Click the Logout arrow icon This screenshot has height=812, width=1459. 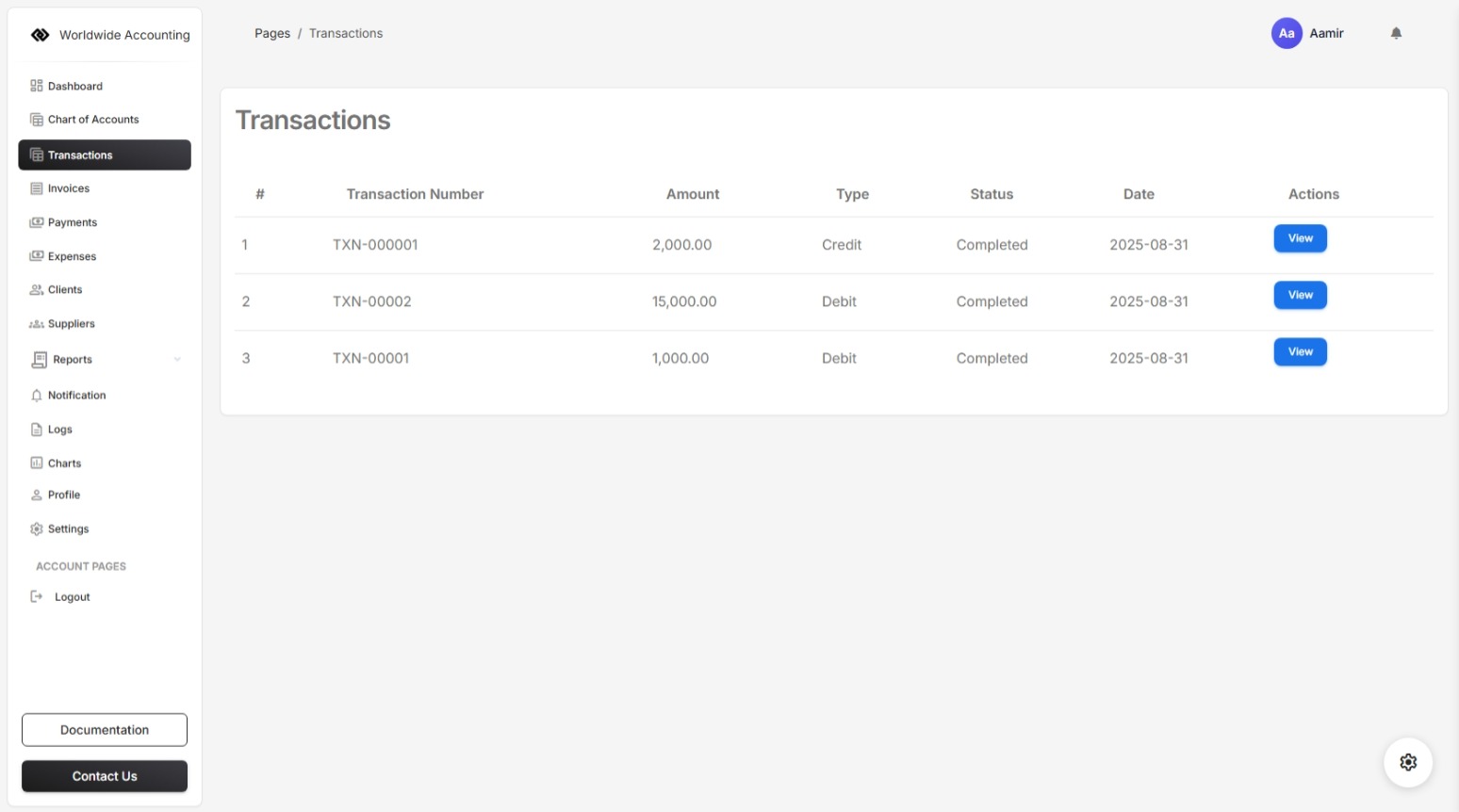37,596
